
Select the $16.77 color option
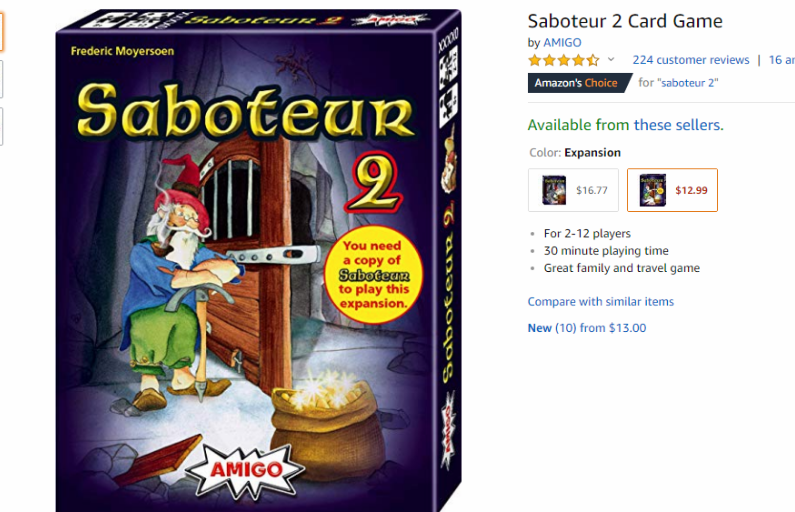[573, 190]
